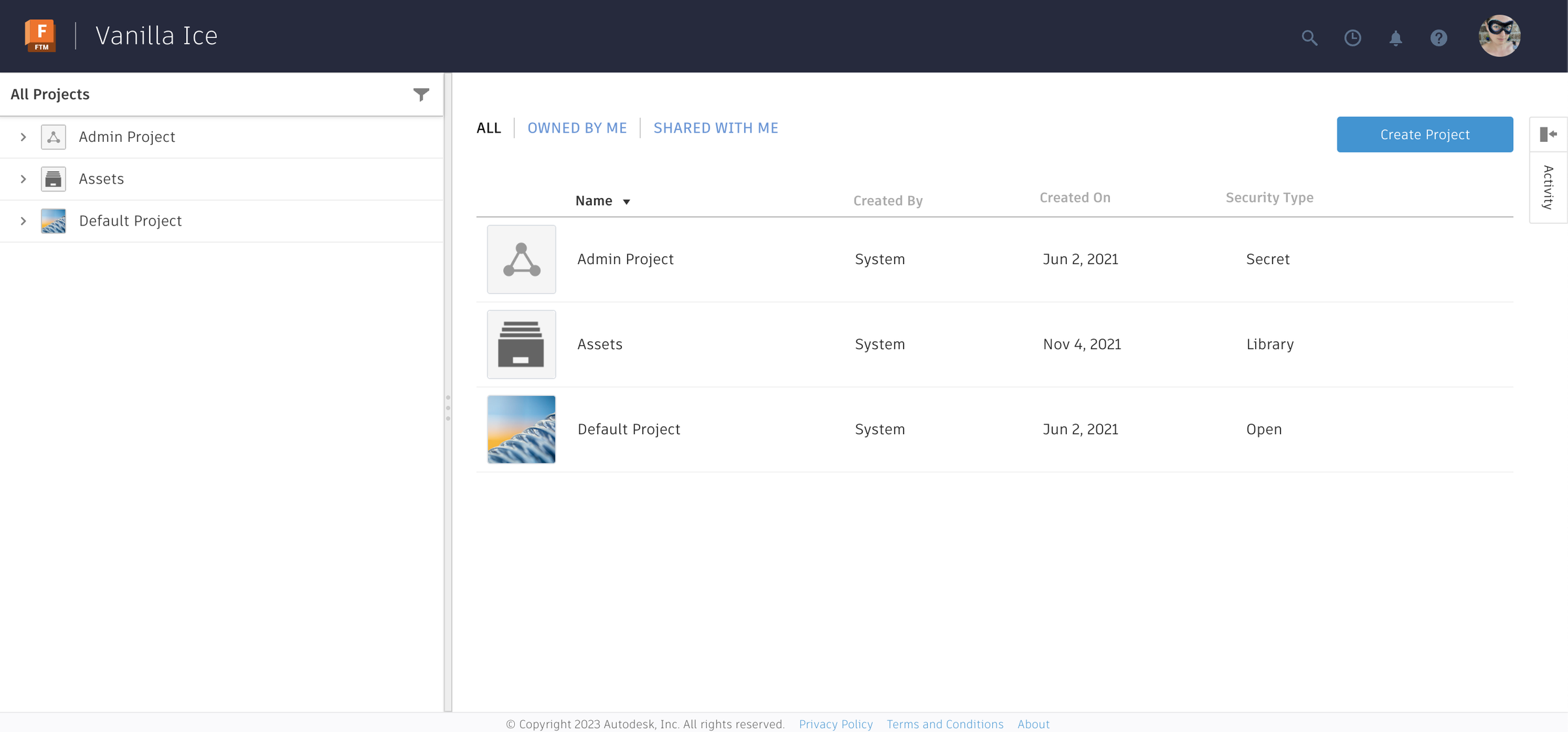Select Admin Project in the sidebar tree
The image size is (1568, 732).
click(127, 137)
